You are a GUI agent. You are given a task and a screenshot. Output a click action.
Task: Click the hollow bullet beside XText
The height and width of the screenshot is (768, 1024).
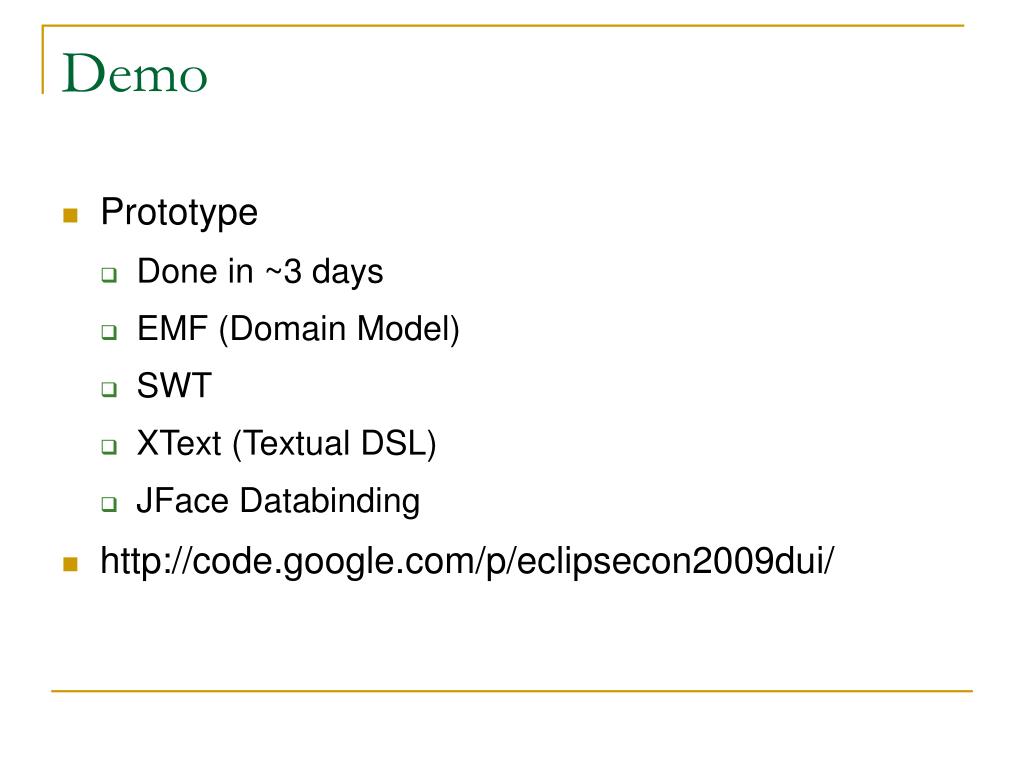coord(109,447)
